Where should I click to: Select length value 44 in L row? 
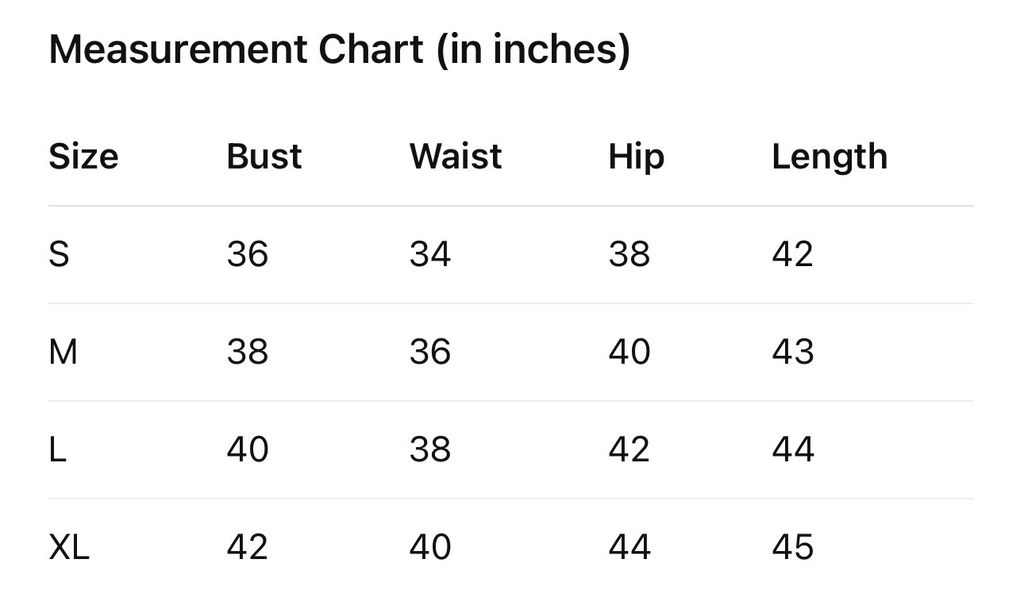click(792, 450)
